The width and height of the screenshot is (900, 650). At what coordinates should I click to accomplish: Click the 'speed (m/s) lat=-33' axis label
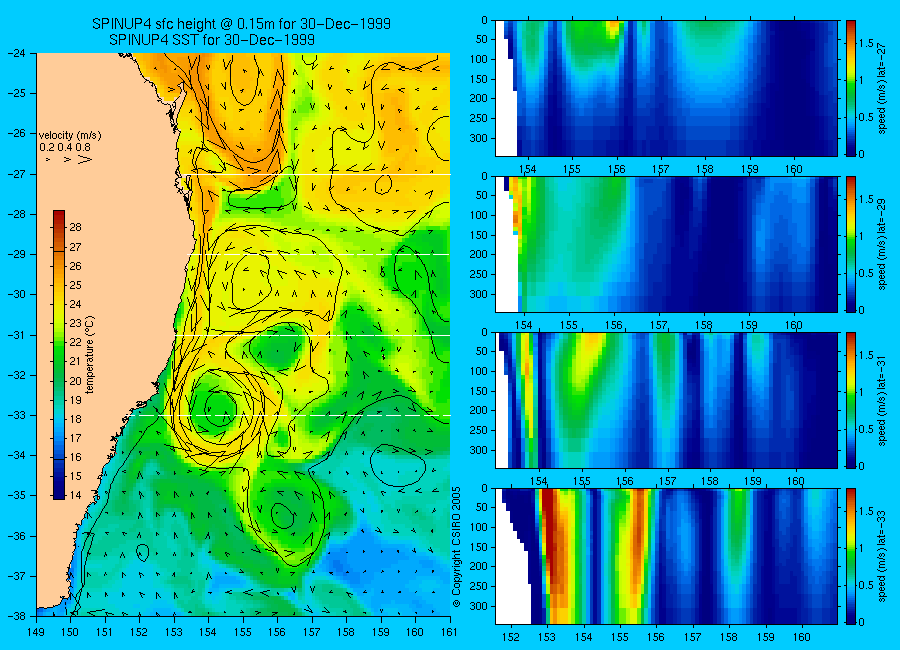[882, 556]
